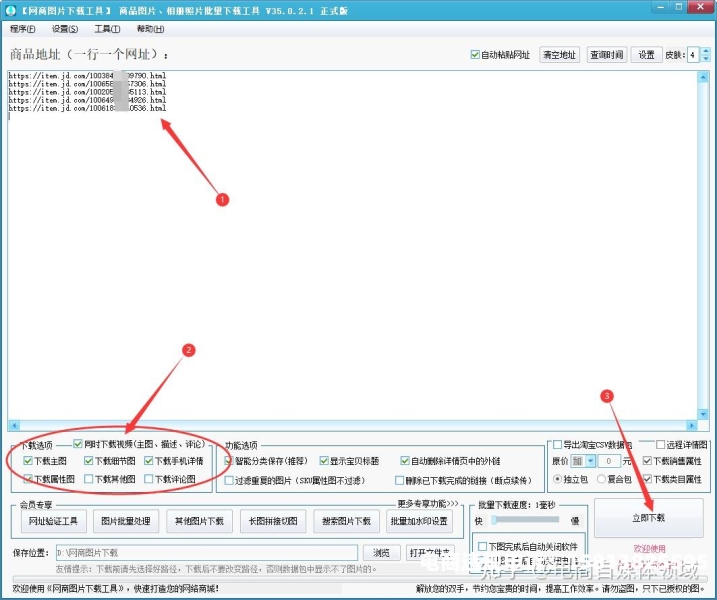Open 长图拼接切图 tool
Screen dimensions: 717x600
coord(273,521)
